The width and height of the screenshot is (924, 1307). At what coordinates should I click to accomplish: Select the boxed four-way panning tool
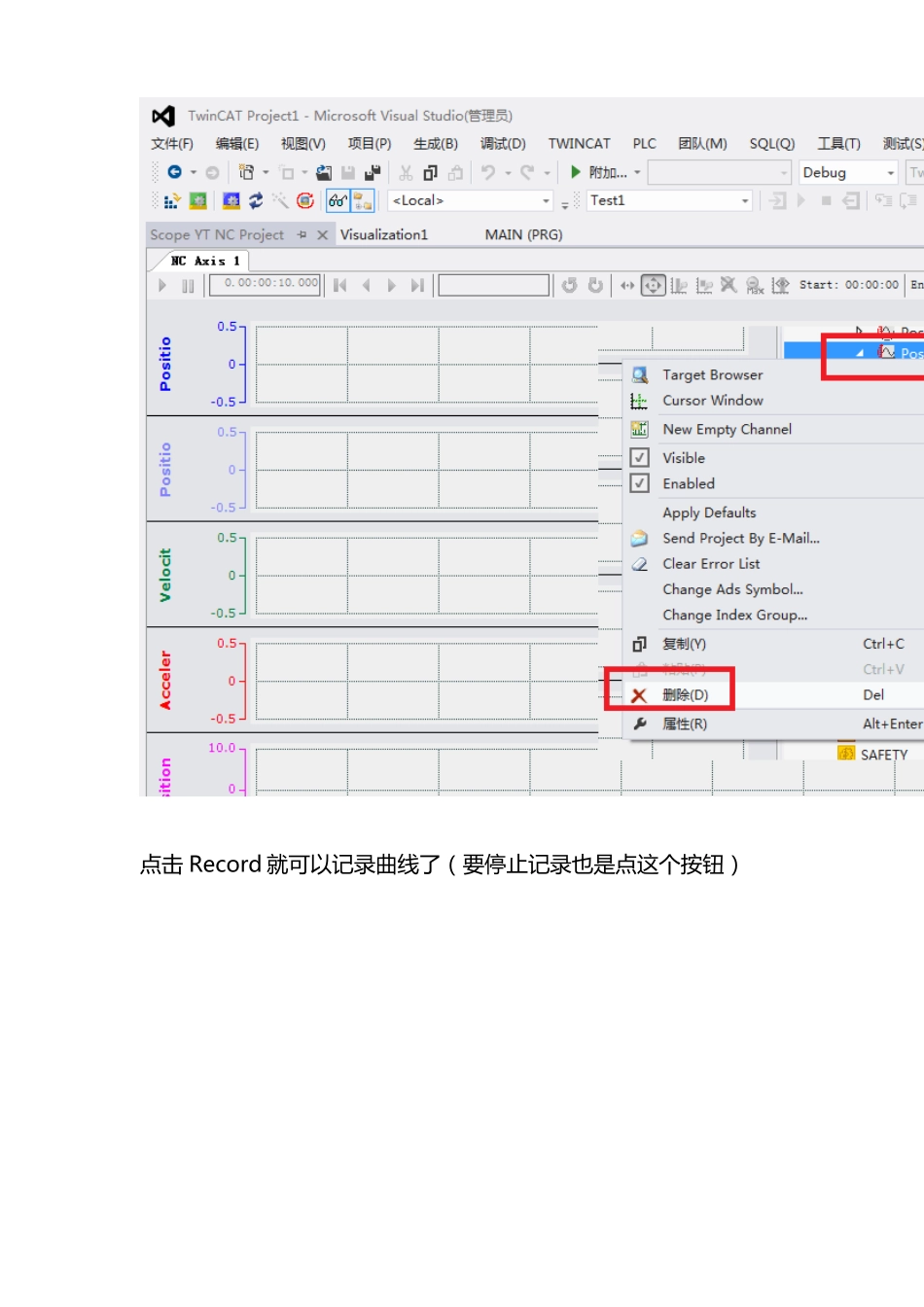pos(653,285)
